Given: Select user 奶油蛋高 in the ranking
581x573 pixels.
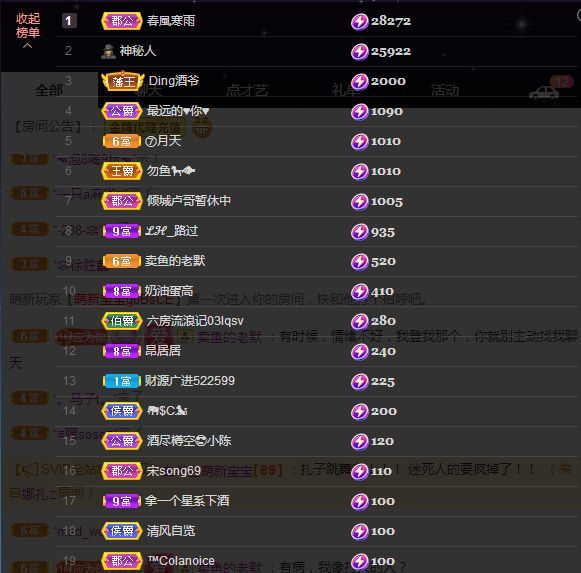Looking at the screenshot, I should [169, 291].
